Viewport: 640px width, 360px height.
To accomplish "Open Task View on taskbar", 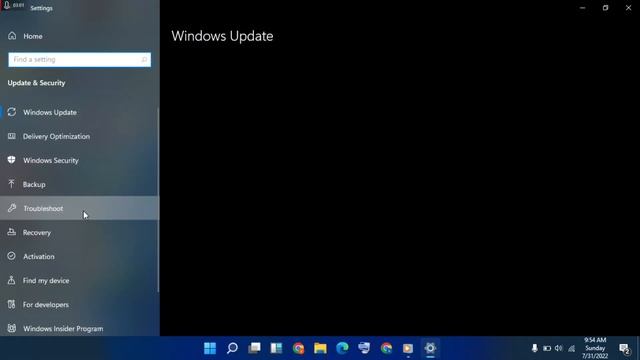I will [x=254, y=348].
